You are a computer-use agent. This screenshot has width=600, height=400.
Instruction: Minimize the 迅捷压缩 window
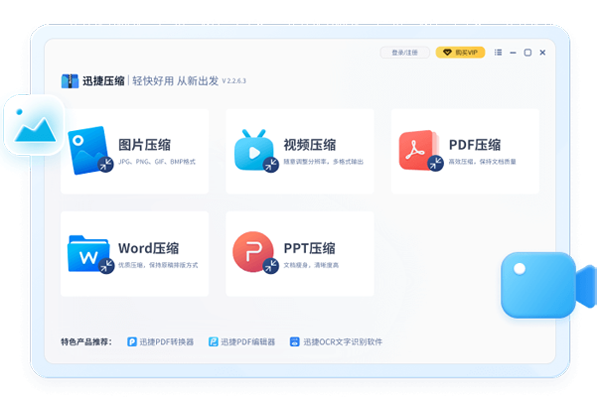513,52
